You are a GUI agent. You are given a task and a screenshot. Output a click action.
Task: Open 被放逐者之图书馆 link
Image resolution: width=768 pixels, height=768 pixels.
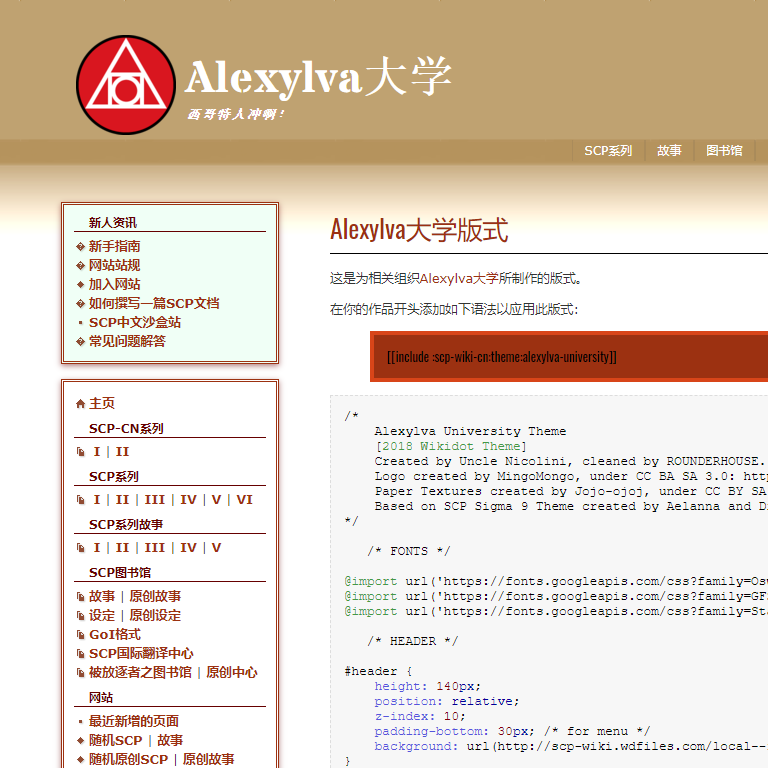tap(139, 673)
